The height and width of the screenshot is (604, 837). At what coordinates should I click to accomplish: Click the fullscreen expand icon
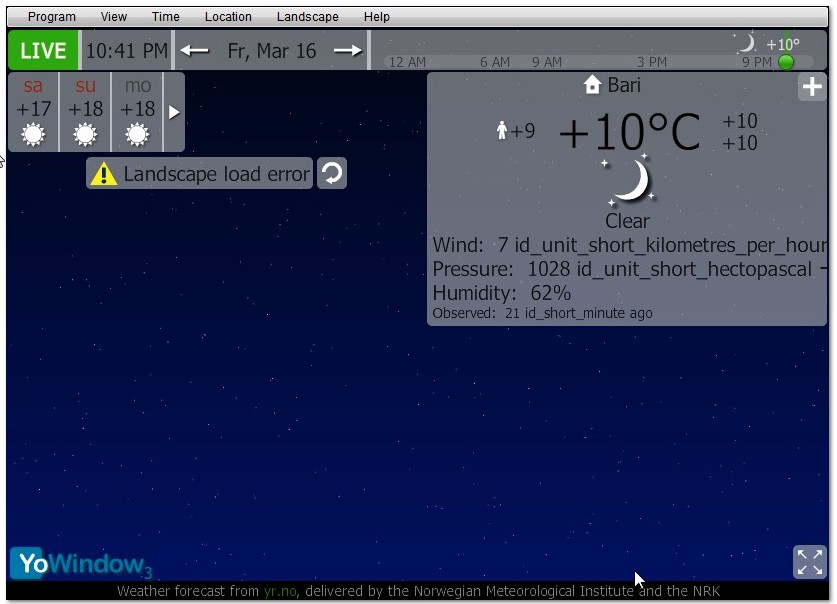[x=809, y=562]
